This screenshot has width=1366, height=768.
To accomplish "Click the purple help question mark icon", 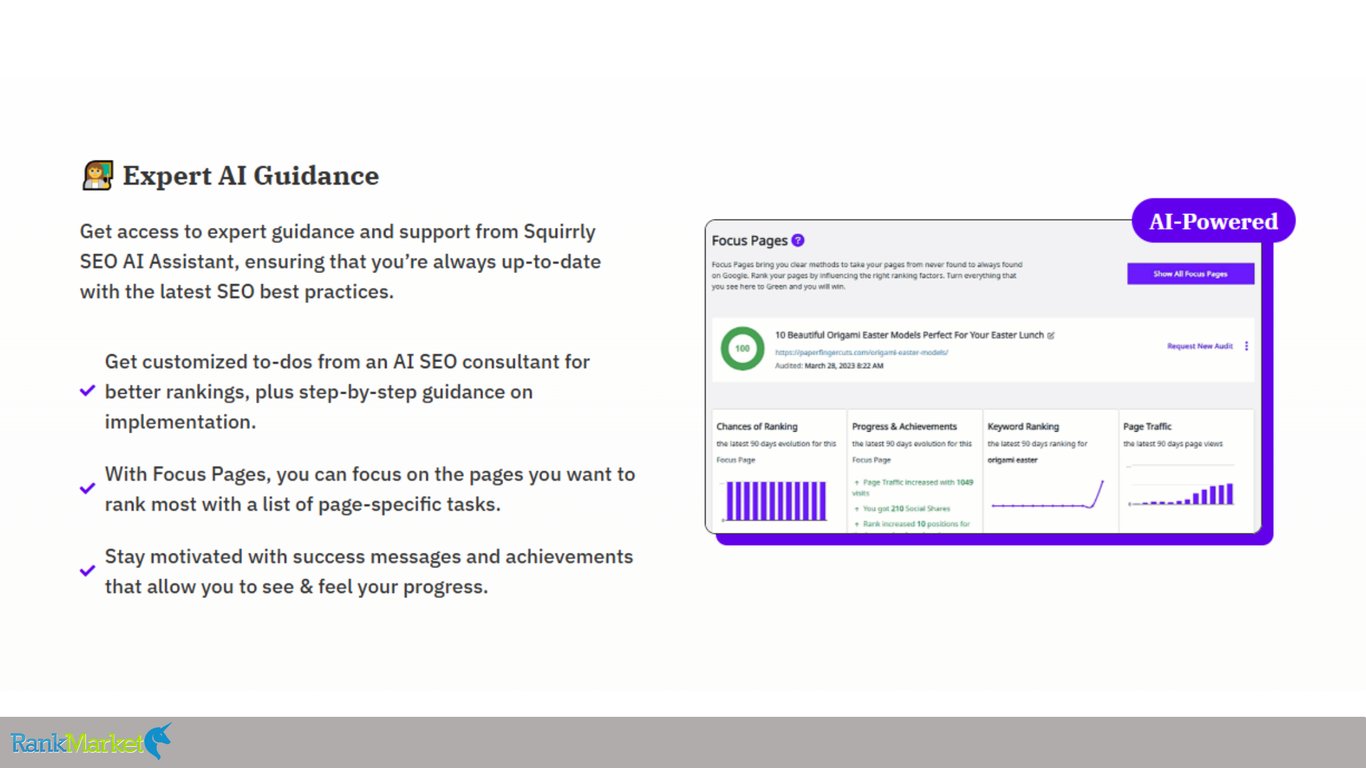I will (x=797, y=240).
